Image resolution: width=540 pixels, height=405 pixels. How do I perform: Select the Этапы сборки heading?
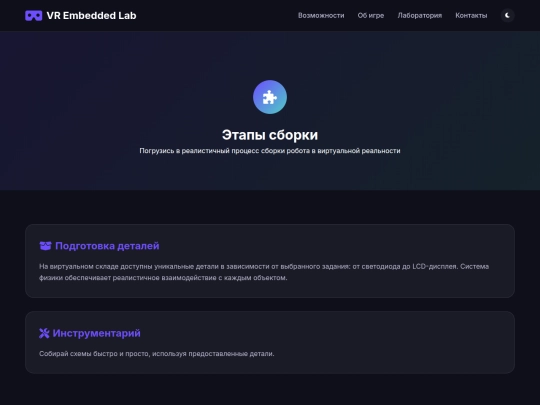[x=270, y=135]
